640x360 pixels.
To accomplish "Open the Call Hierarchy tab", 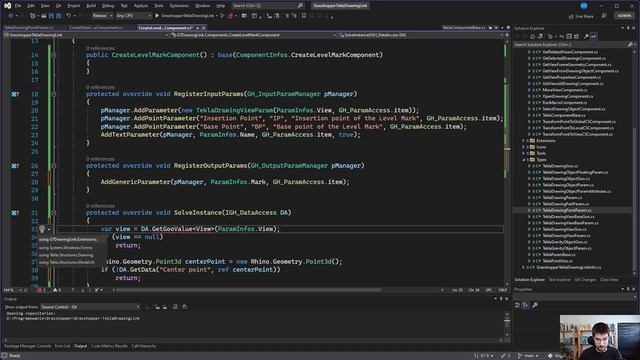I will click(144, 346).
